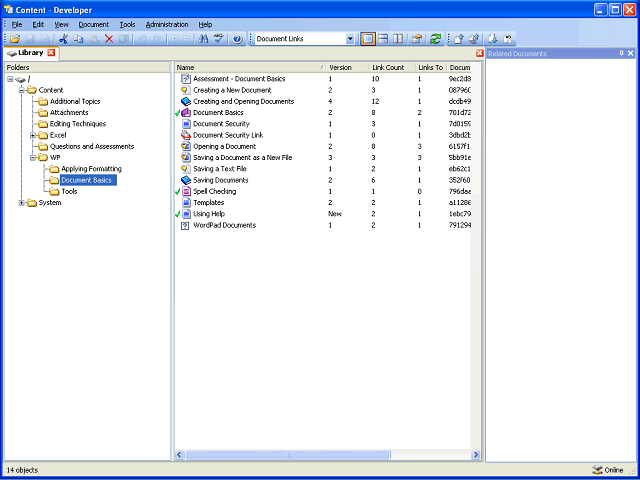Toggle the horizontal split view button
This screenshot has width=640, height=480.
(383, 39)
